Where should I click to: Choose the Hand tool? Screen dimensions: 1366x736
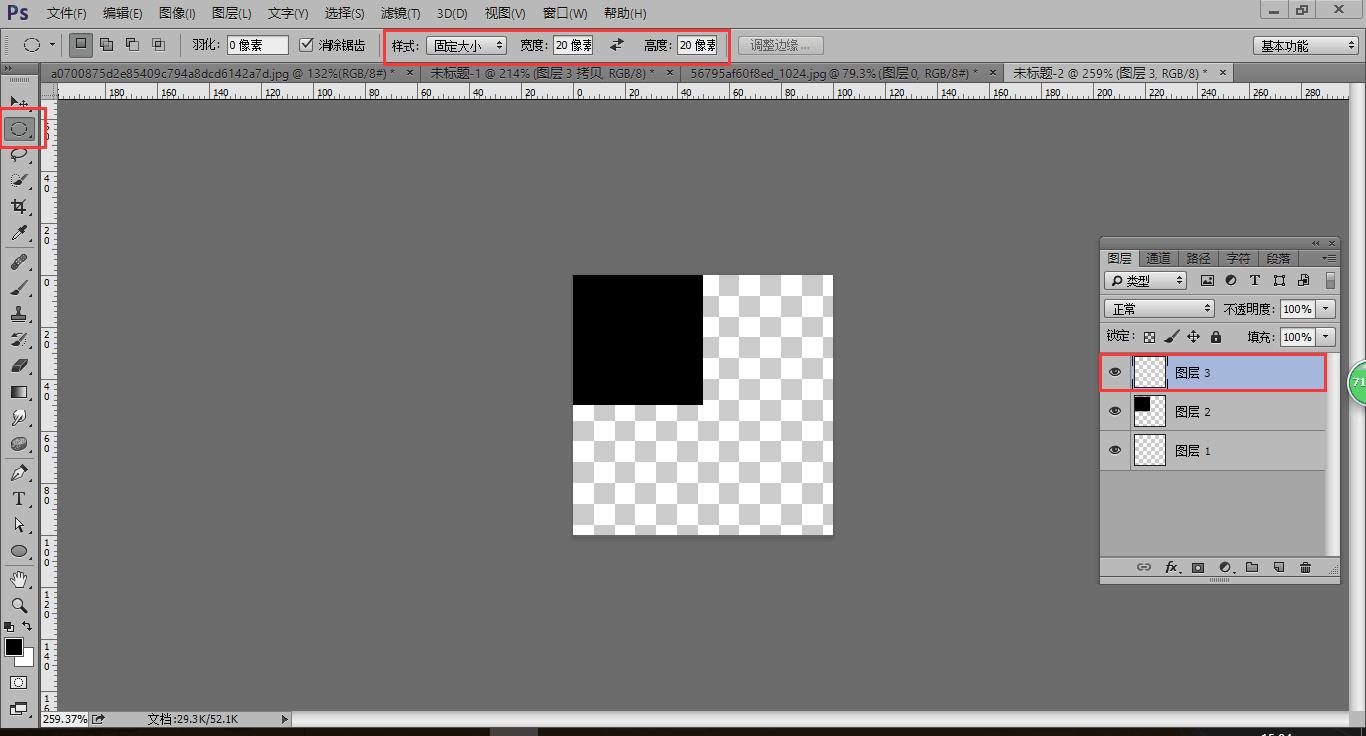19,579
